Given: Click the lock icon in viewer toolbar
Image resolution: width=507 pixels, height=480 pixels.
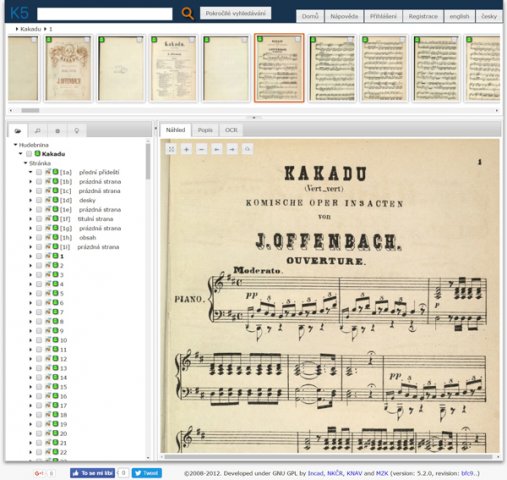Looking at the screenshot, I should tap(247, 149).
